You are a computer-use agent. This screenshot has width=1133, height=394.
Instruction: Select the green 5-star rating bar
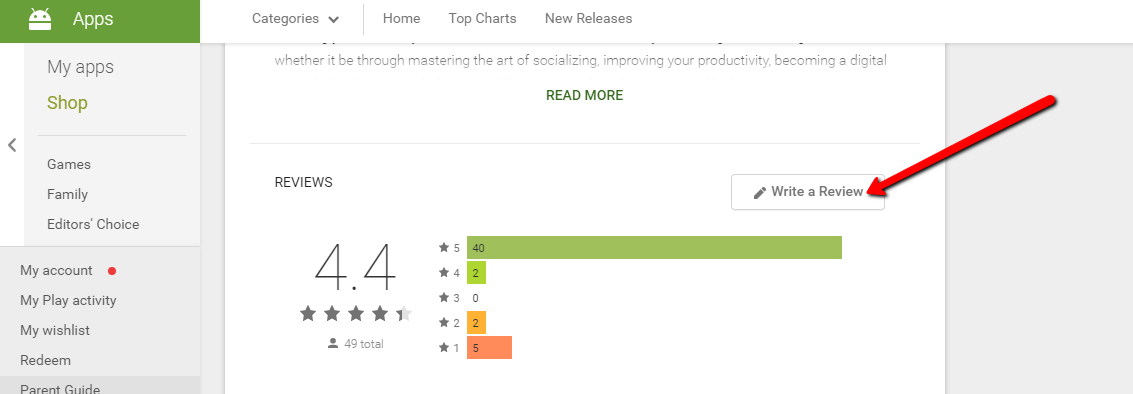pos(654,247)
